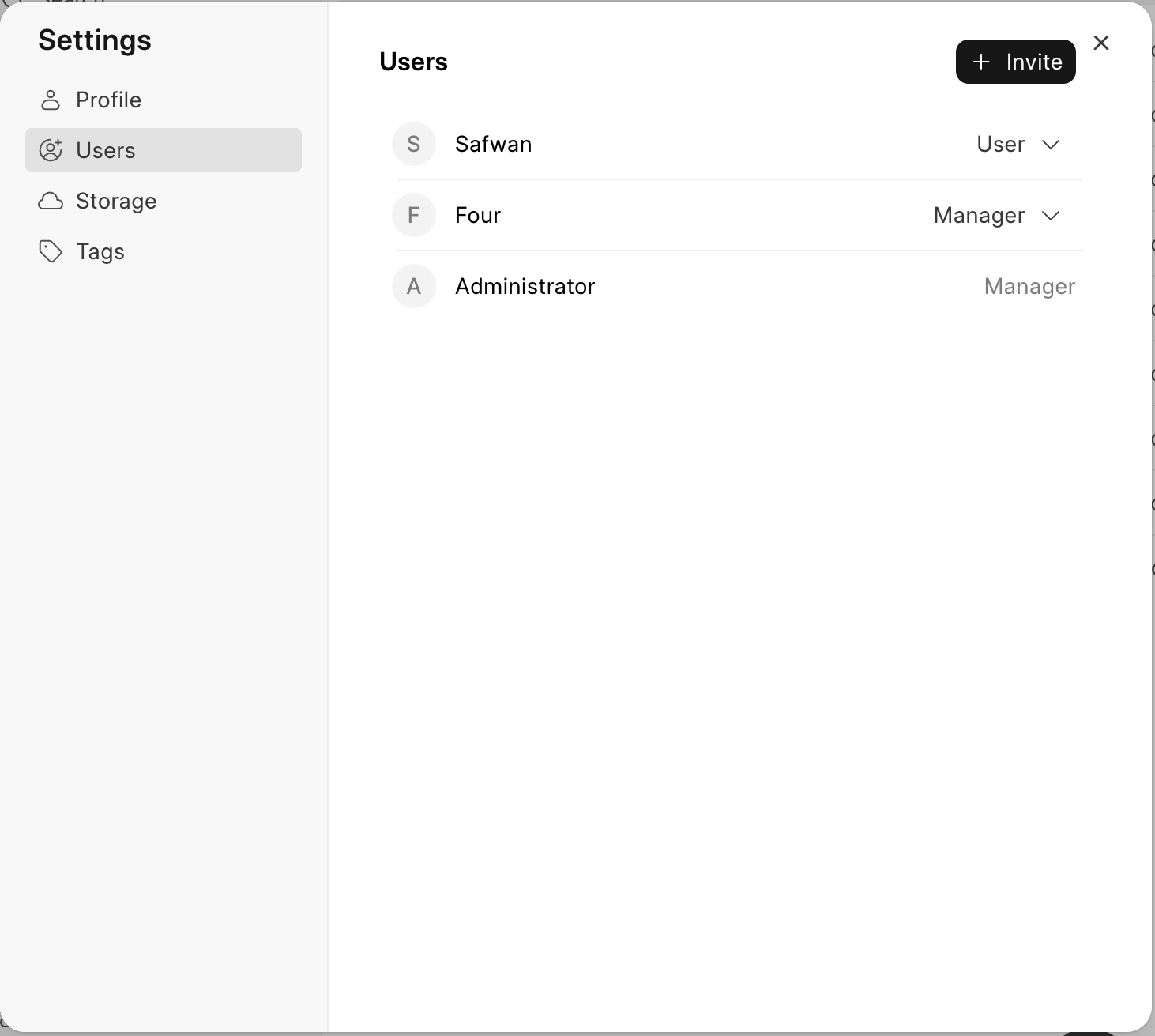Invite a new user
The height and width of the screenshot is (1036, 1155).
tap(1016, 62)
